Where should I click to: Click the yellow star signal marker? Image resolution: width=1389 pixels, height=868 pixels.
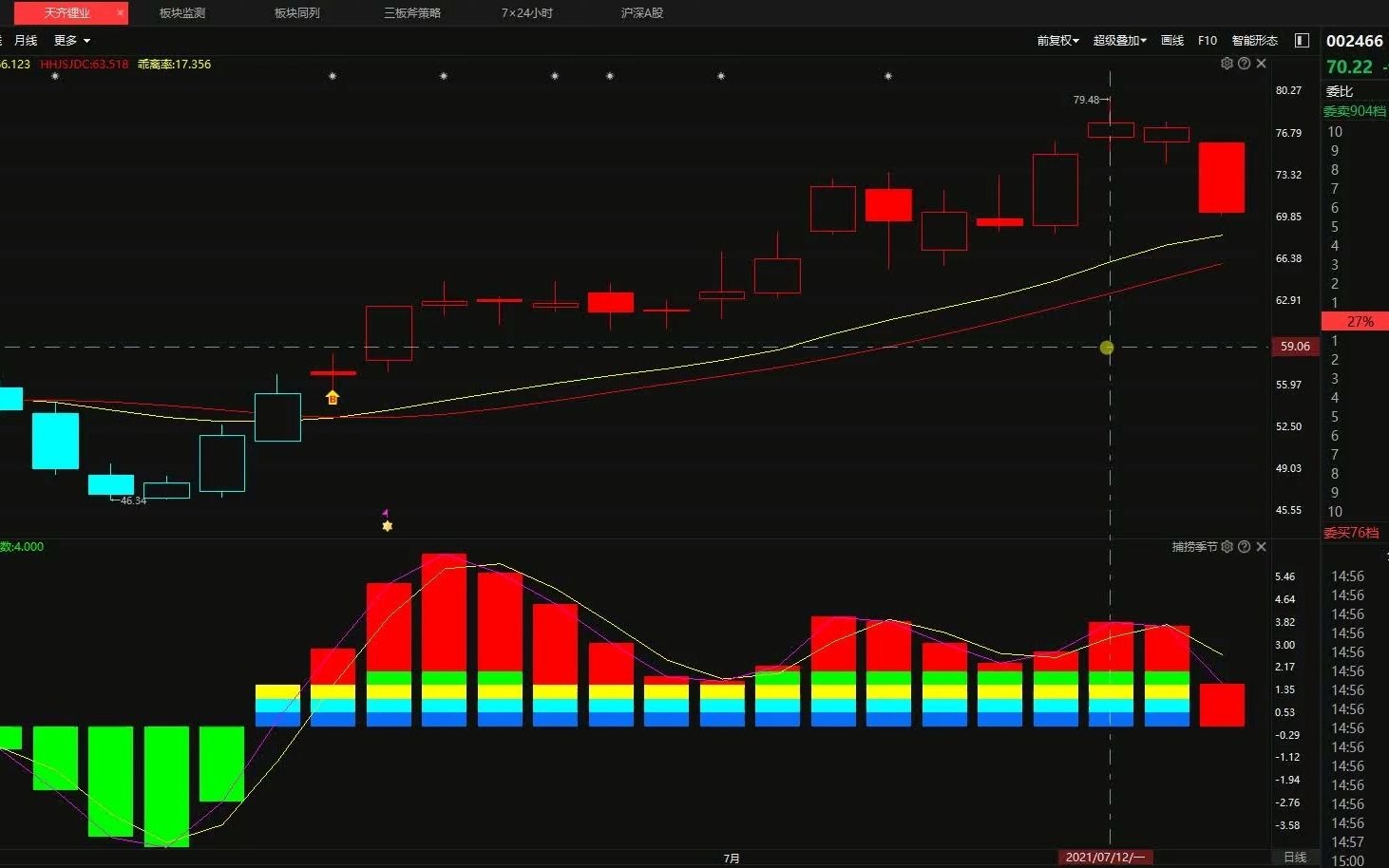click(x=387, y=525)
